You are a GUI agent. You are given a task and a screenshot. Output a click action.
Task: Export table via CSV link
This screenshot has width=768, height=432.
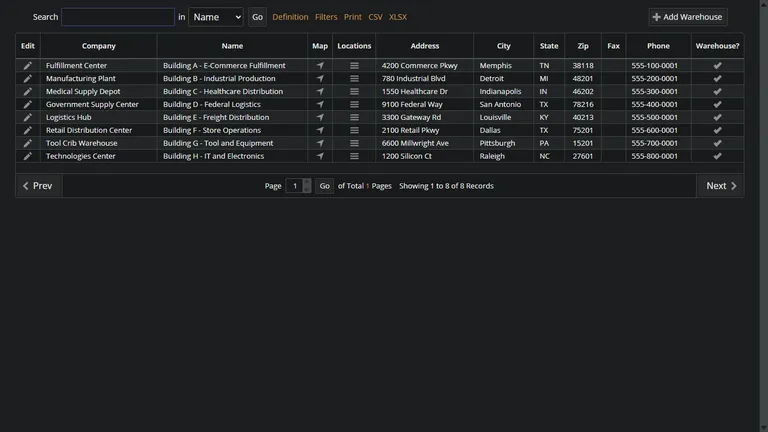click(x=375, y=17)
